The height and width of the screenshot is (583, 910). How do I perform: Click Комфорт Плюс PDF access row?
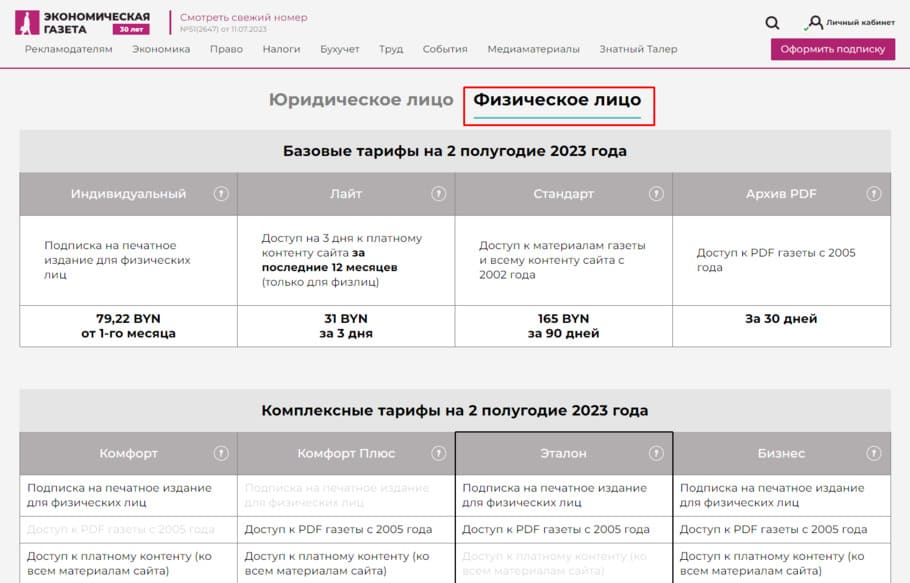coord(346,529)
